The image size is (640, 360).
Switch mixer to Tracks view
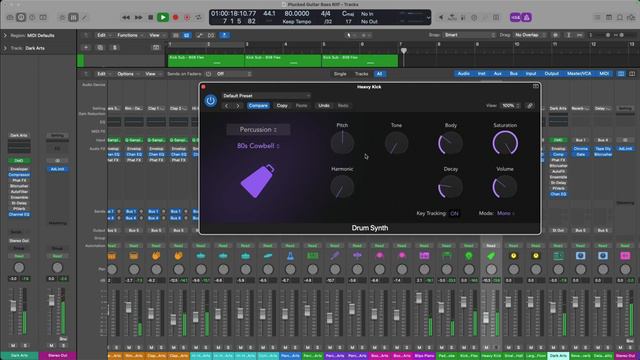(361, 74)
